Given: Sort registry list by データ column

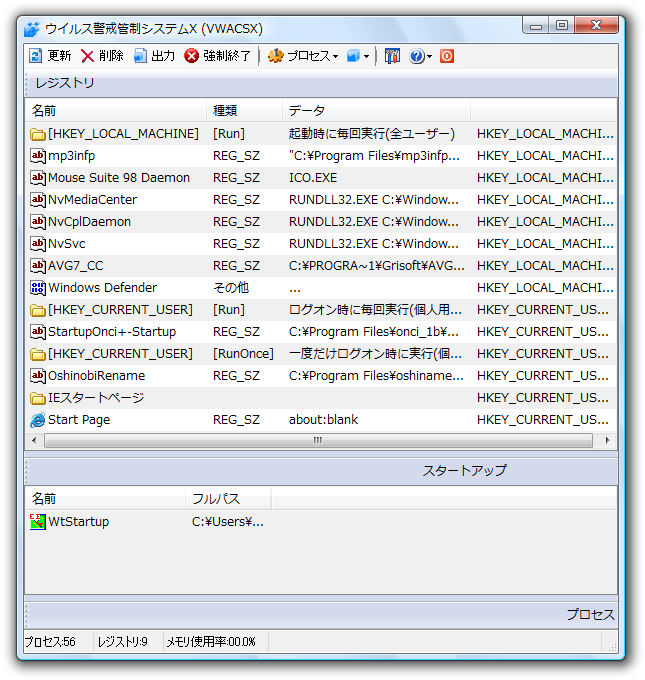Looking at the screenshot, I should pyautogui.click(x=377, y=111).
